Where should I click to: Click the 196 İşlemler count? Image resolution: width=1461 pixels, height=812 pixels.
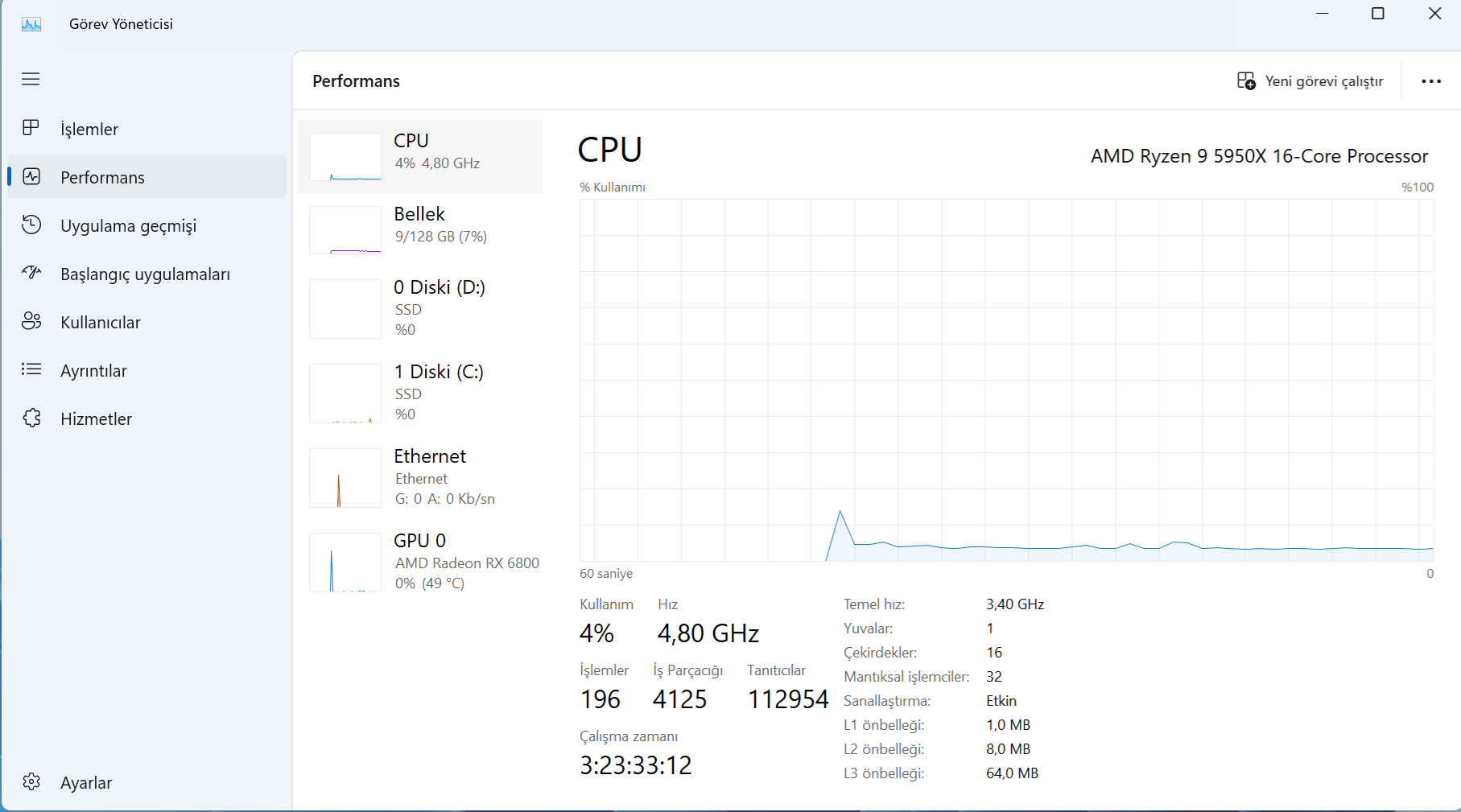click(600, 699)
